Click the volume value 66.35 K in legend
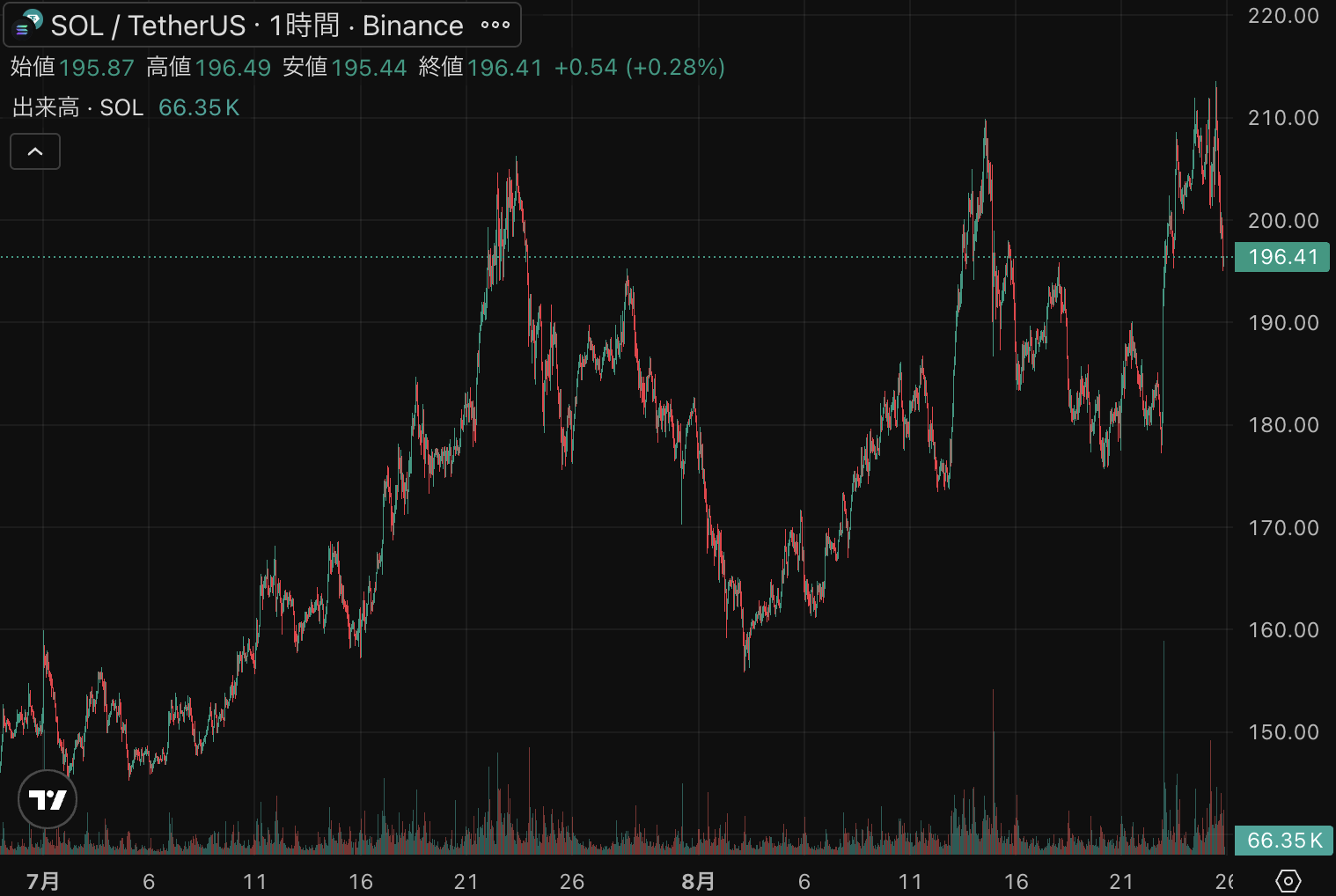 199,107
